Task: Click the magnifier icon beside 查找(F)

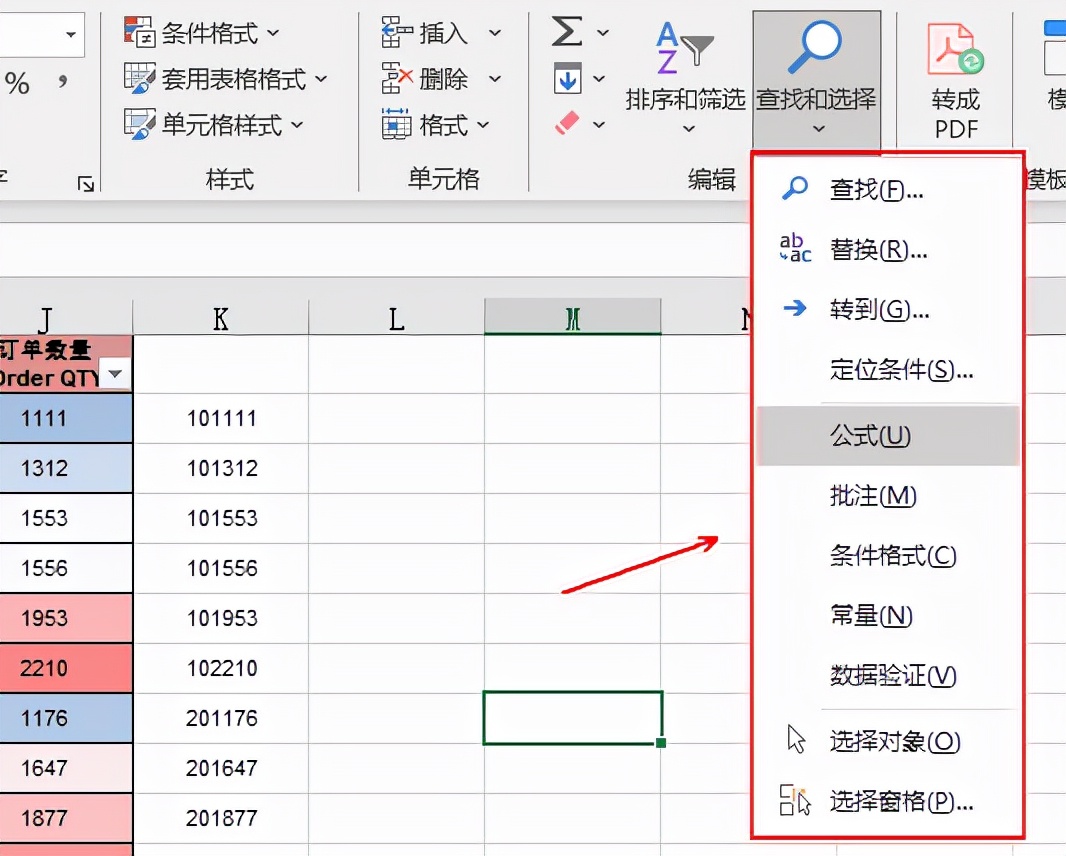Action: click(795, 188)
